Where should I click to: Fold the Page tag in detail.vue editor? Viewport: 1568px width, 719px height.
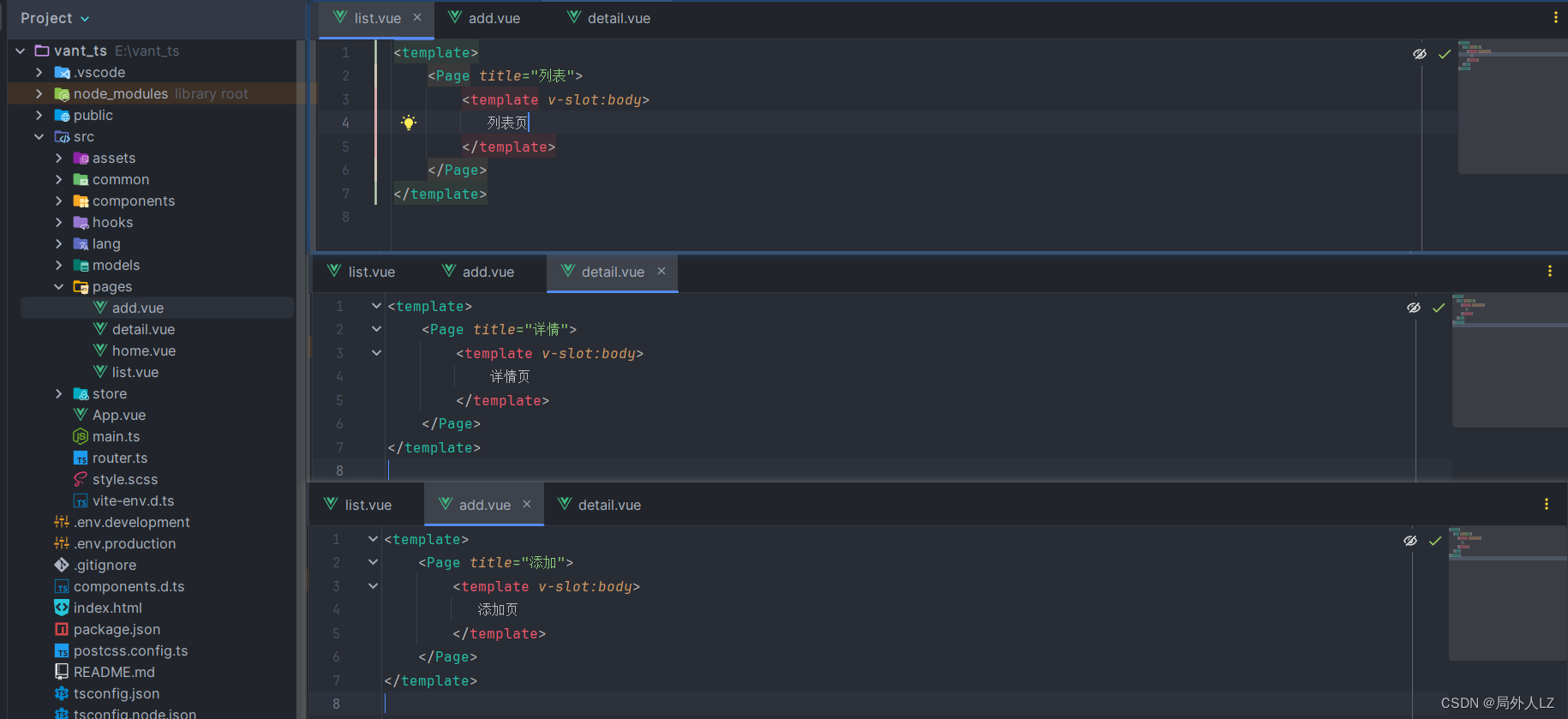coord(376,329)
